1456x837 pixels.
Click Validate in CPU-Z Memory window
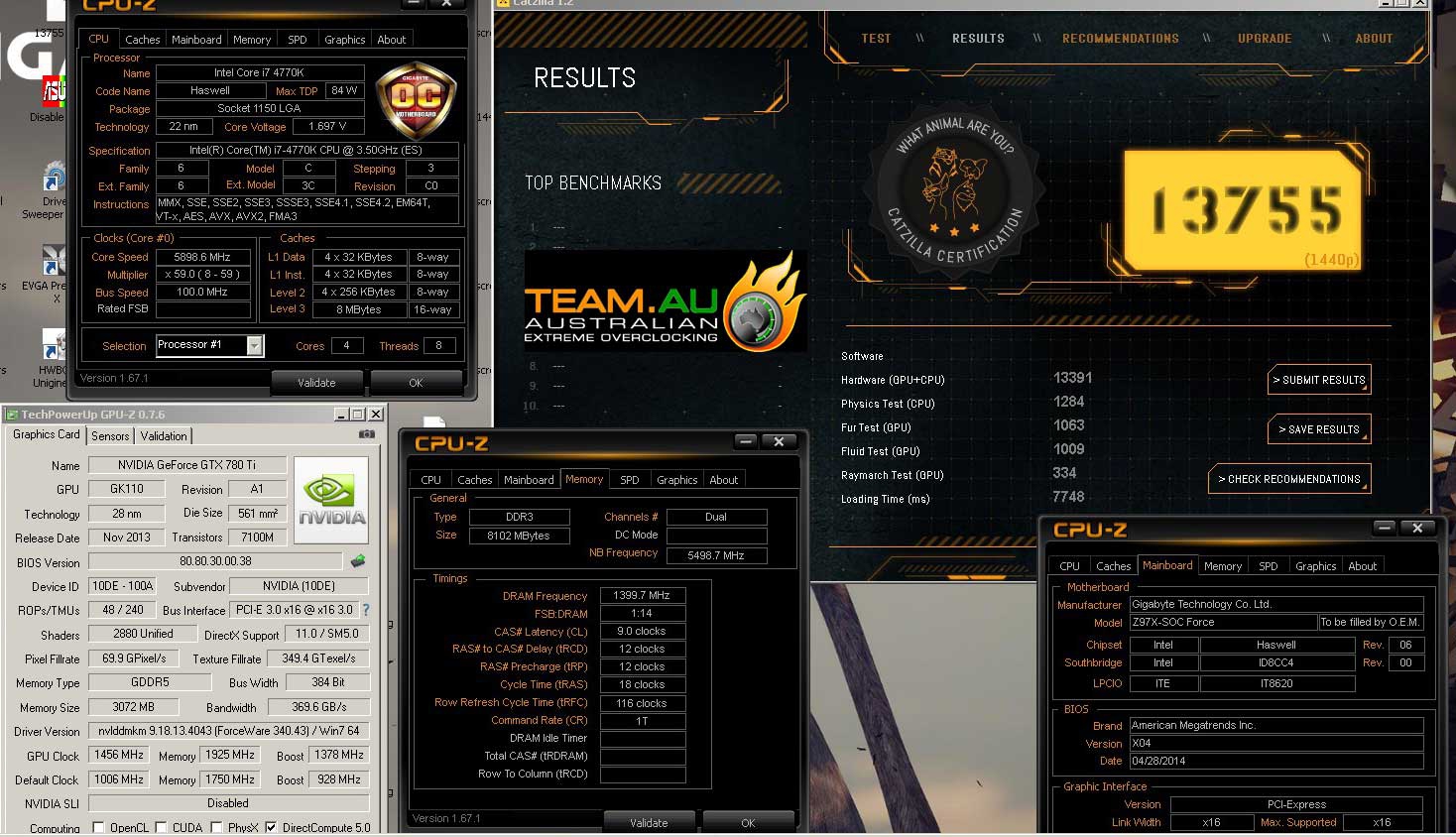coord(649,823)
